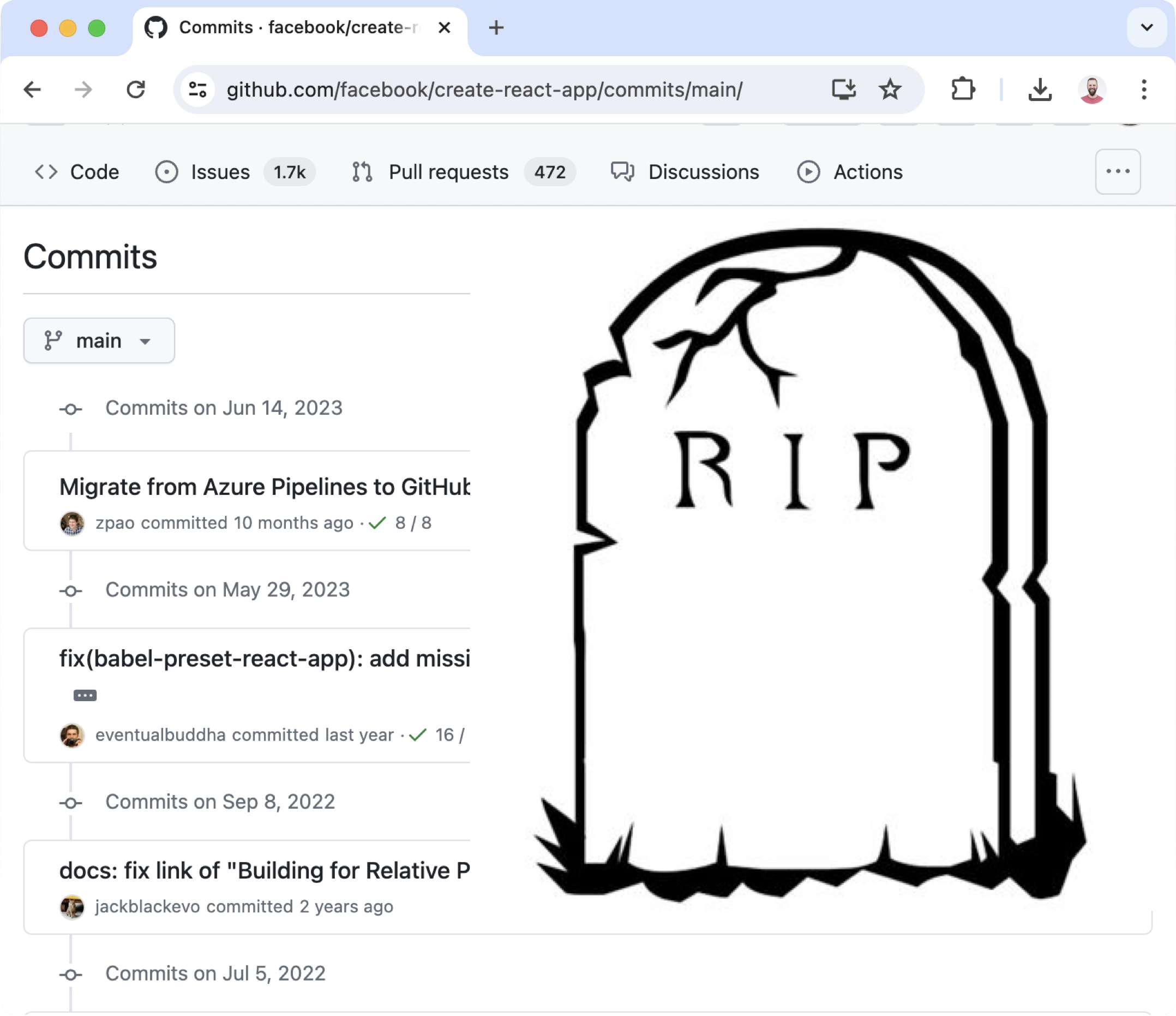
Task: Open the Pull requests tab
Action: click(x=463, y=172)
